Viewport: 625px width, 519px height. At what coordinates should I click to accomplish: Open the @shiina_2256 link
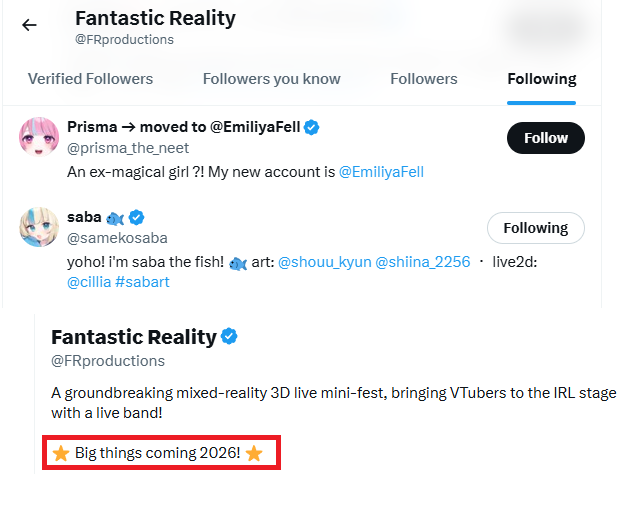[x=422, y=262]
